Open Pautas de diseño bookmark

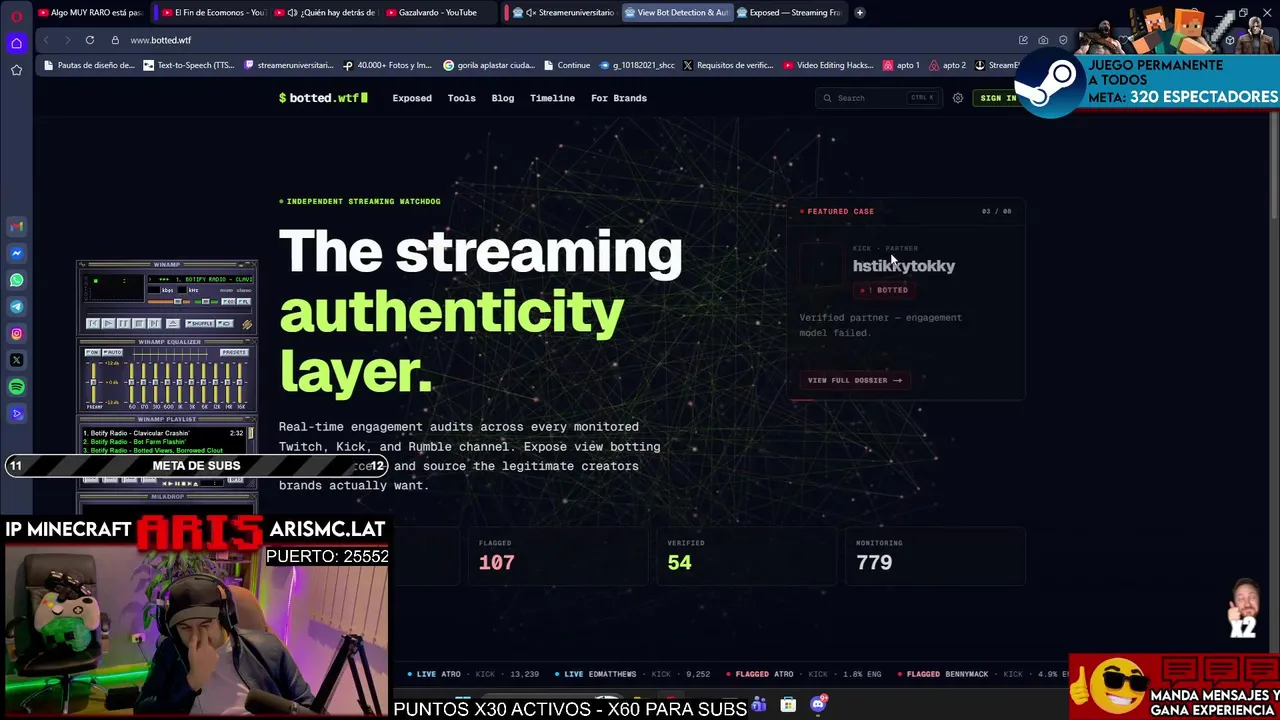coord(89,65)
